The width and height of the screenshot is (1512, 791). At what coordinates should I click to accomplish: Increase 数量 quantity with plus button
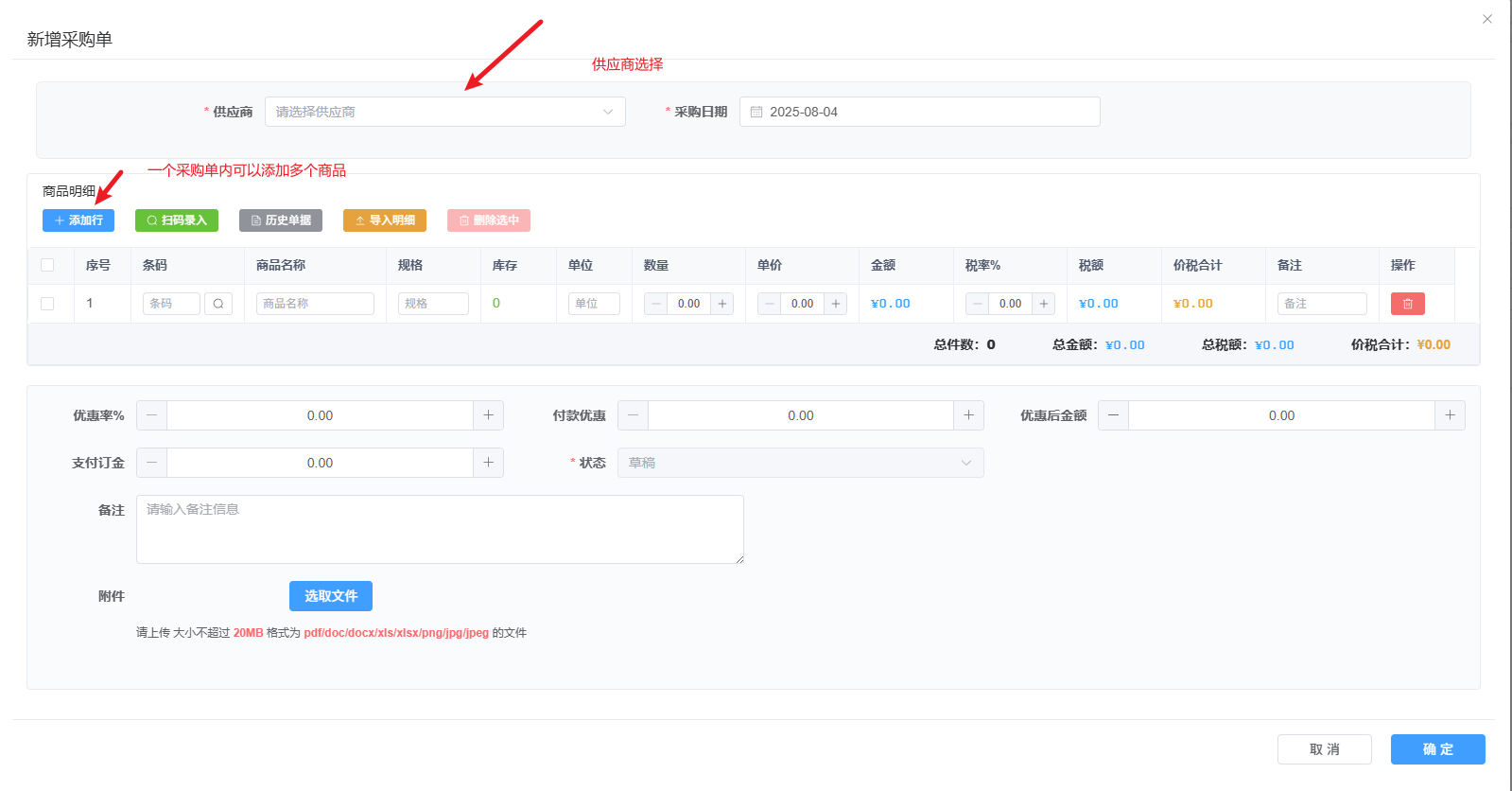(722, 304)
